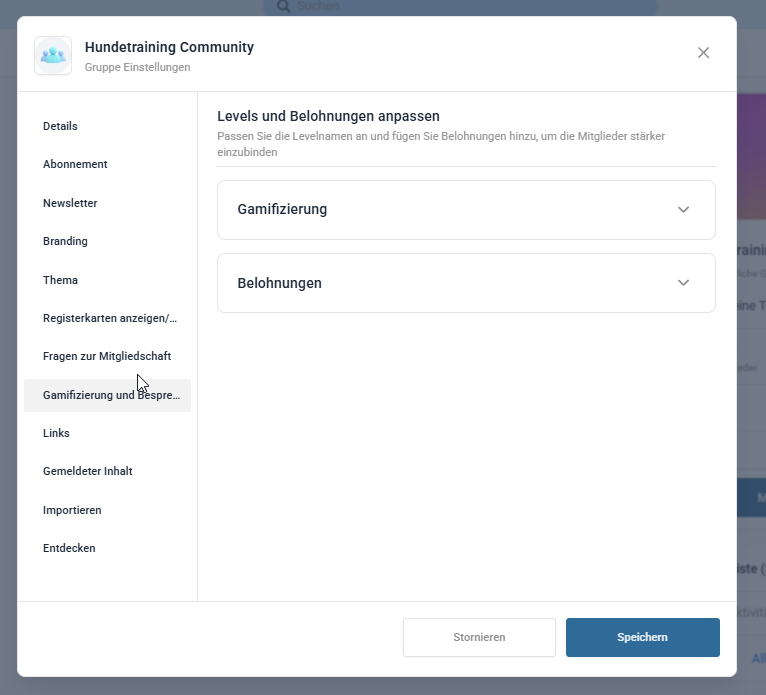
Task: Click the Hundetraining Community group avatar icon
Action: tap(53, 56)
